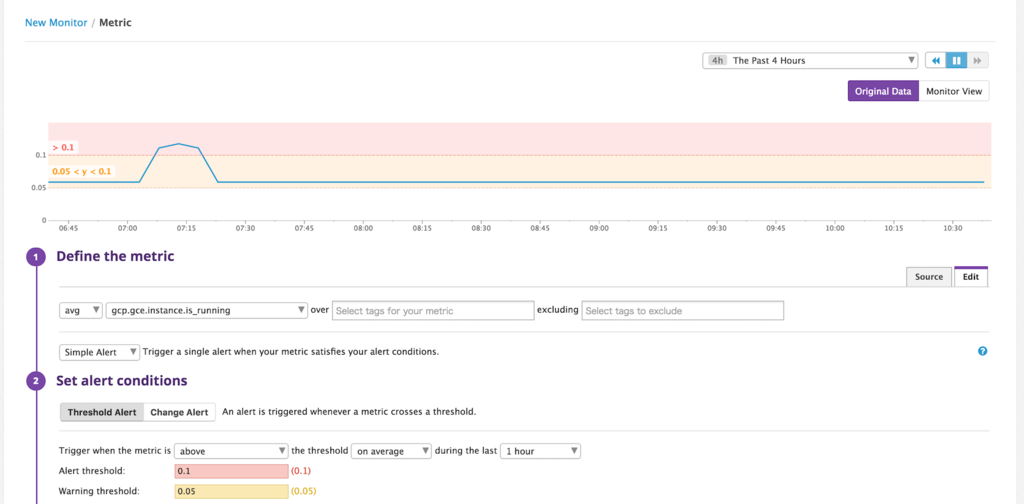The height and width of the screenshot is (504, 1024).
Task: Switch graph to Monitor View
Action: tap(954, 91)
